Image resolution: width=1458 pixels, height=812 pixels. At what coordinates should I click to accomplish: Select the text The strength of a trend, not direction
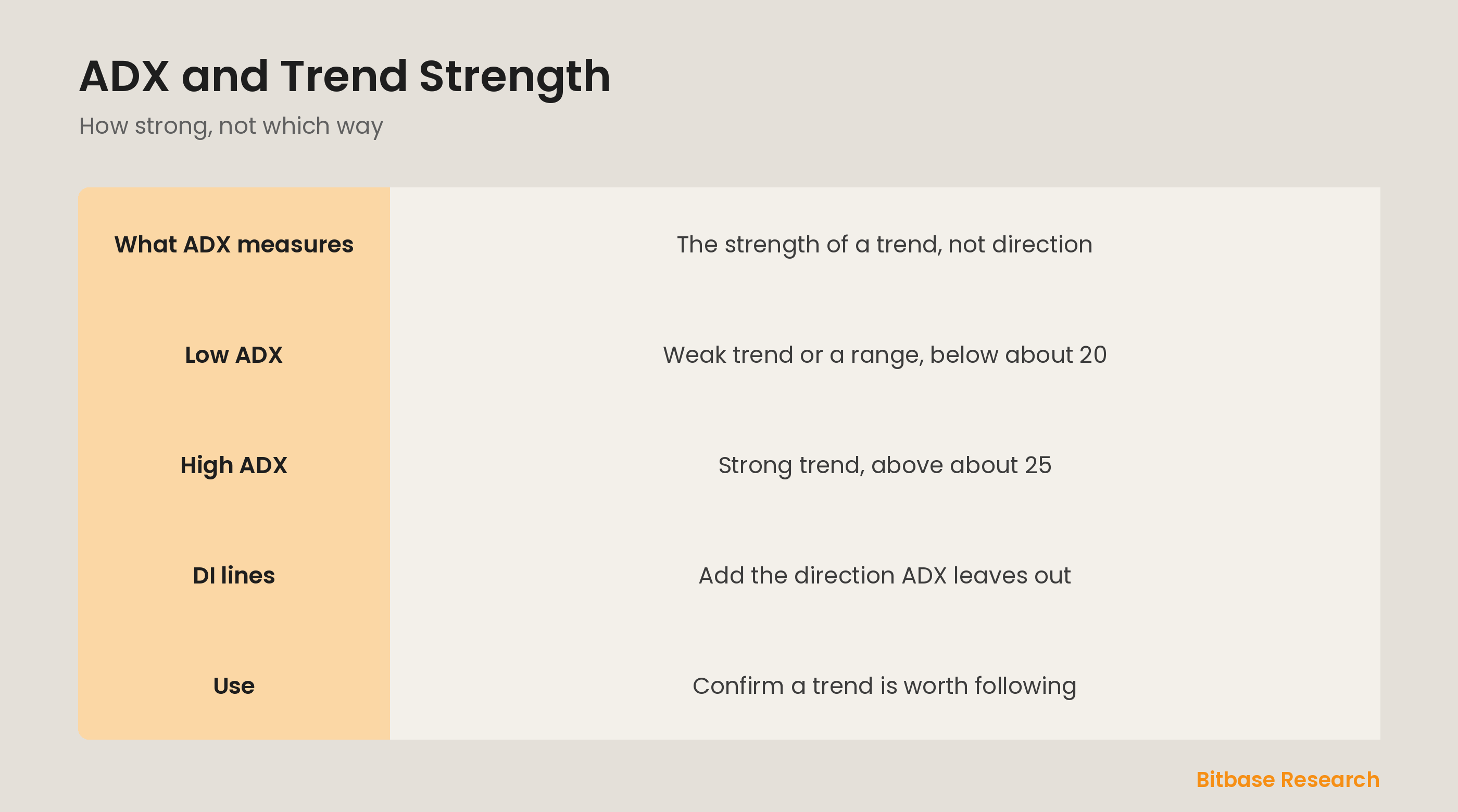coord(885,245)
